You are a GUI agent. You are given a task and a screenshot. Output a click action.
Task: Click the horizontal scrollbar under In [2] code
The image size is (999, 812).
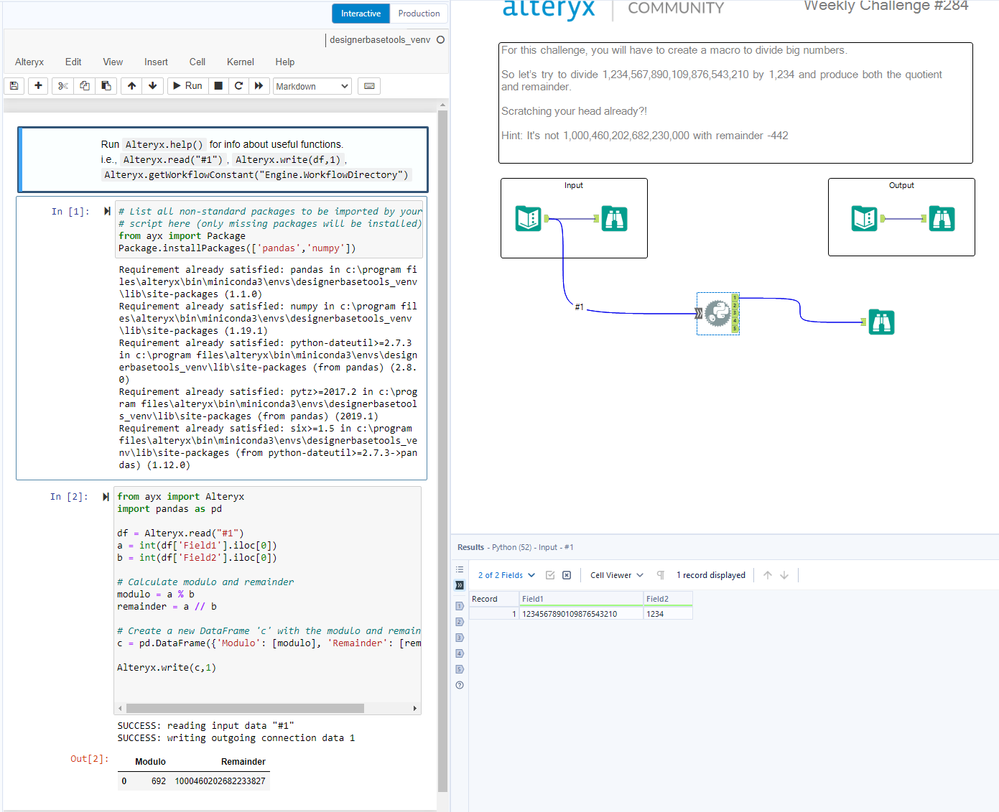click(245, 708)
